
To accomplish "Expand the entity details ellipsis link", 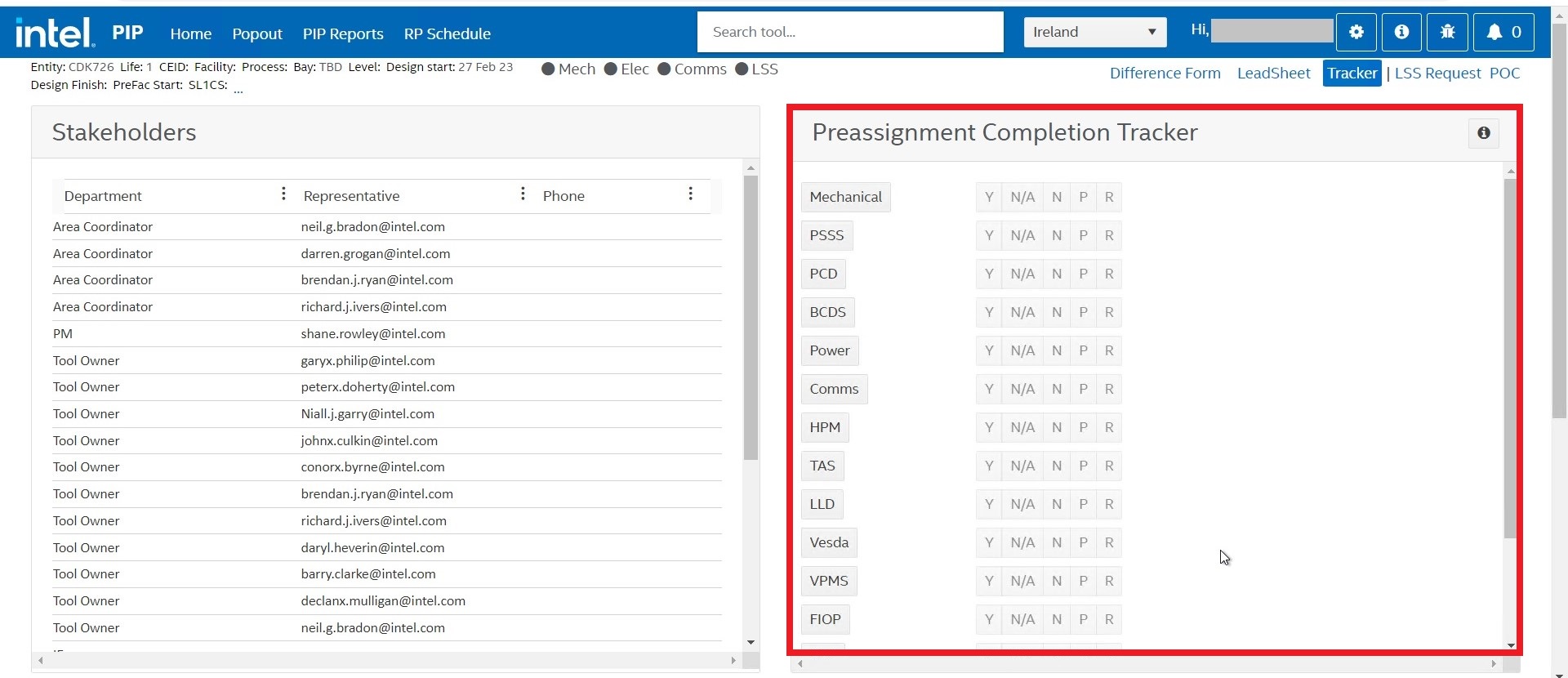I will point(238,88).
